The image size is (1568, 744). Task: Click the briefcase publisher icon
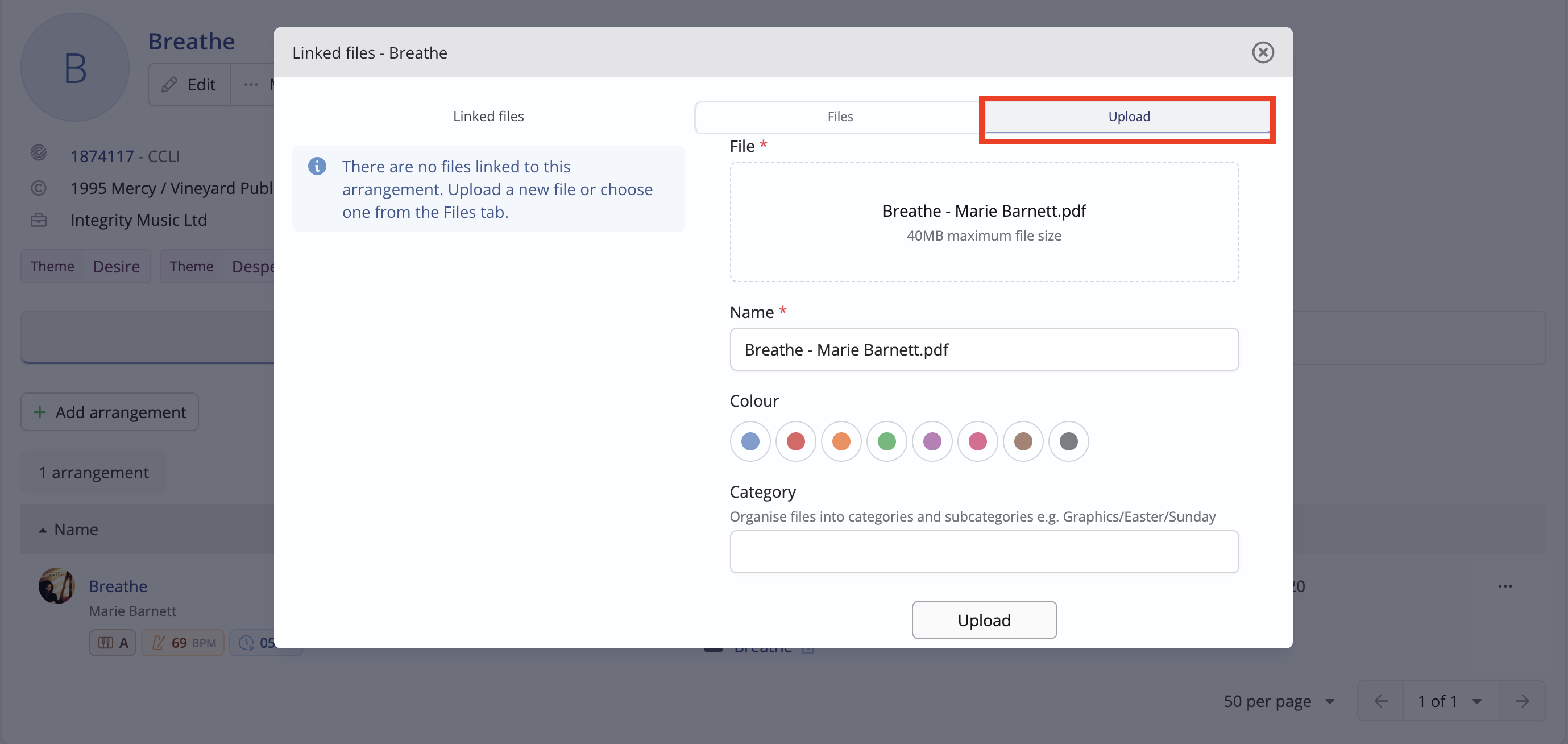click(38, 220)
